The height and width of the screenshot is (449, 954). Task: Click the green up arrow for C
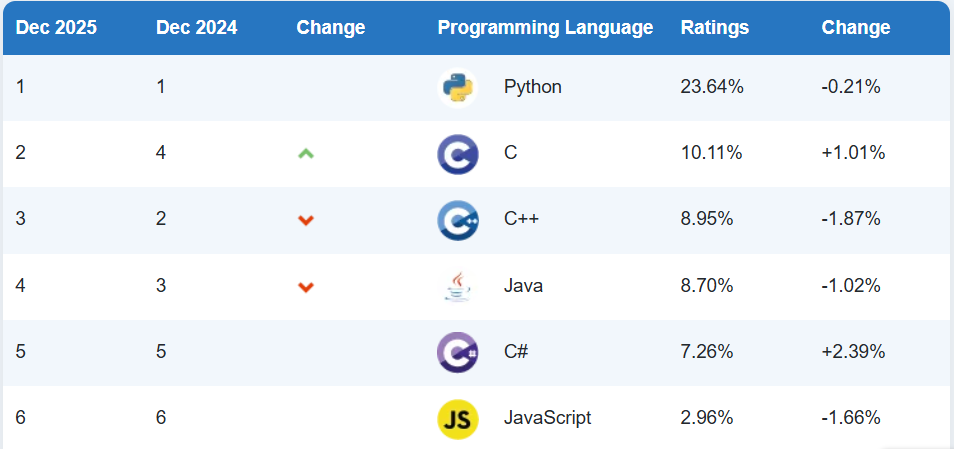click(306, 154)
